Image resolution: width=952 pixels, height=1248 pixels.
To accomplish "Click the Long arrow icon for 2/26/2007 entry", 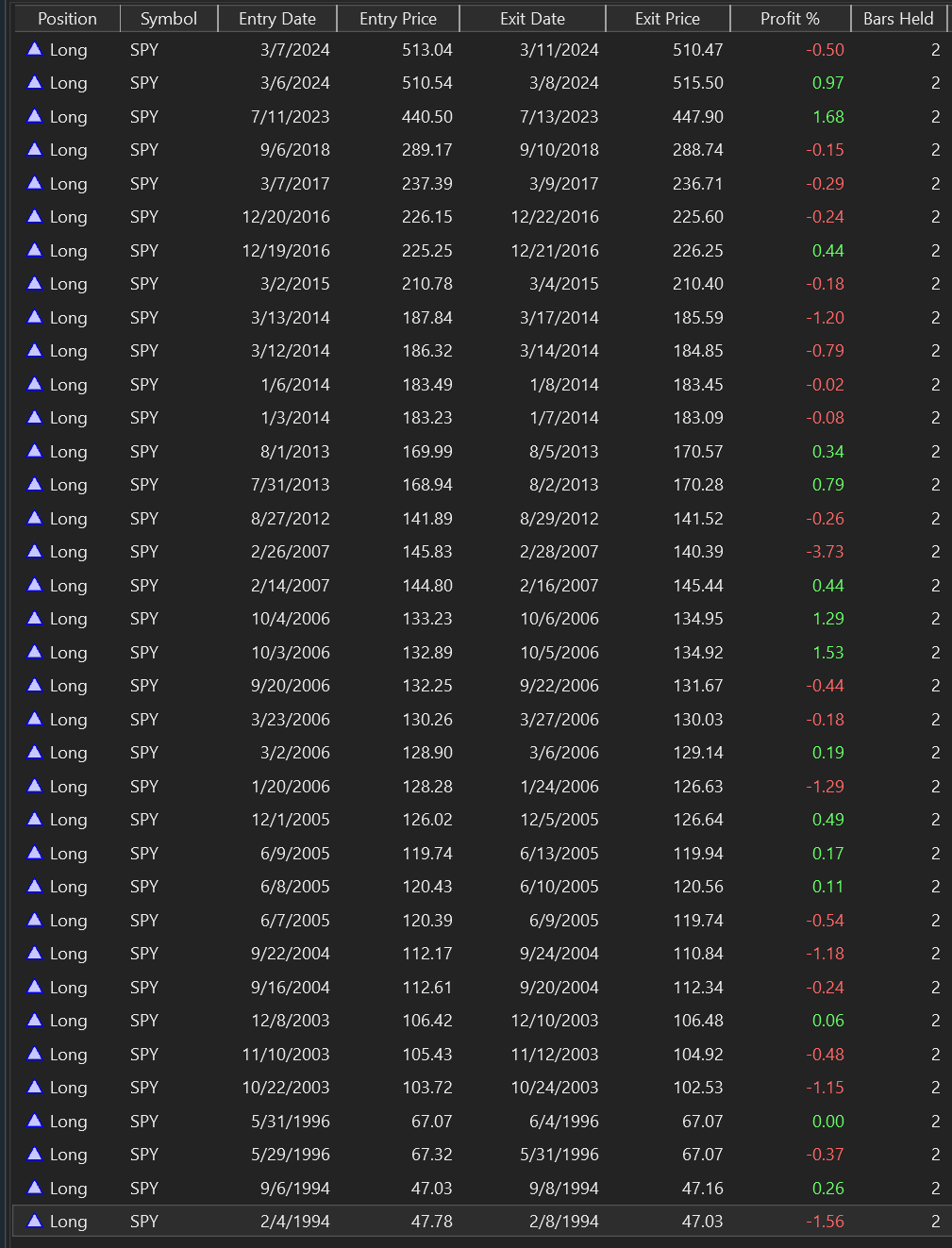I will point(35,551).
